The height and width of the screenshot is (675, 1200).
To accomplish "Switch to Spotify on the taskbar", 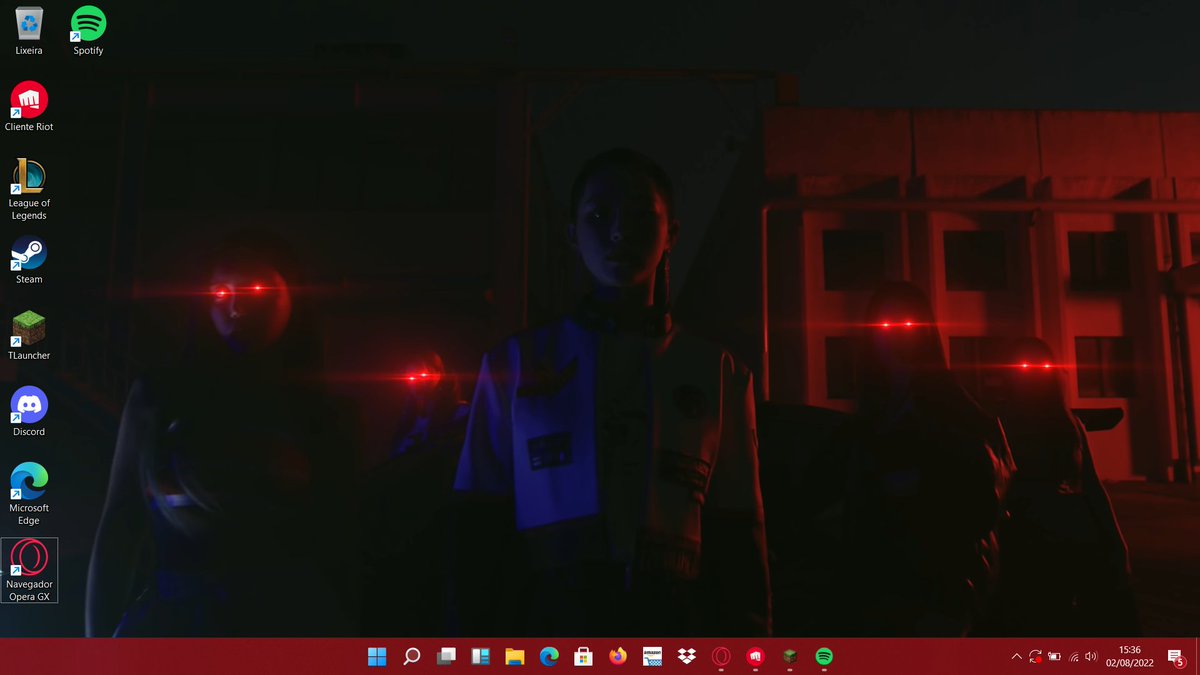I will click(x=824, y=657).
